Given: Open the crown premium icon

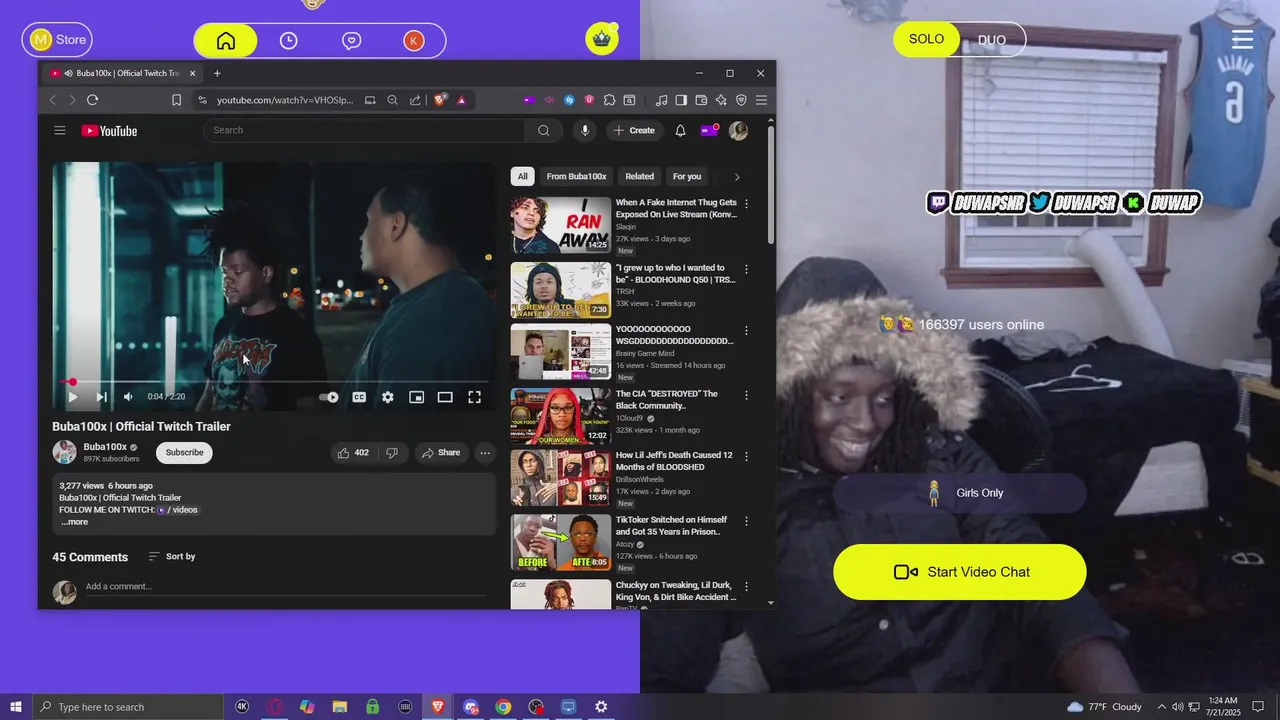Looking at the screenshot, I should [x=602, y=39].
